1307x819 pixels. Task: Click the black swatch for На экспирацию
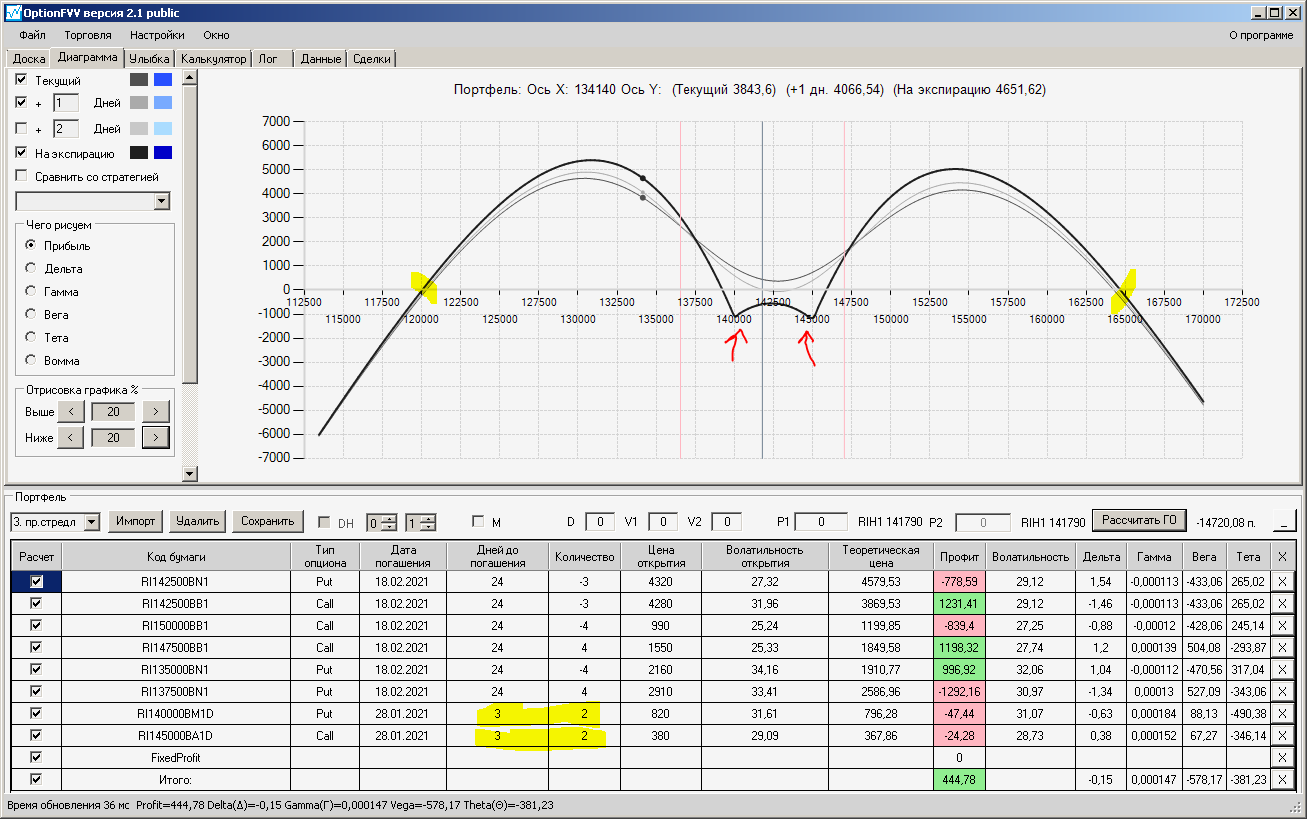point(139,153)
